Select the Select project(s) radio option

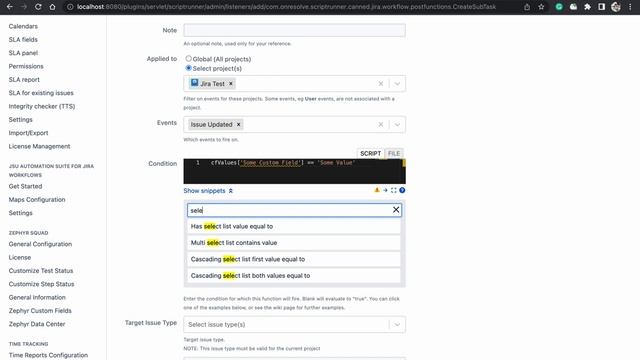coord(189,68)
